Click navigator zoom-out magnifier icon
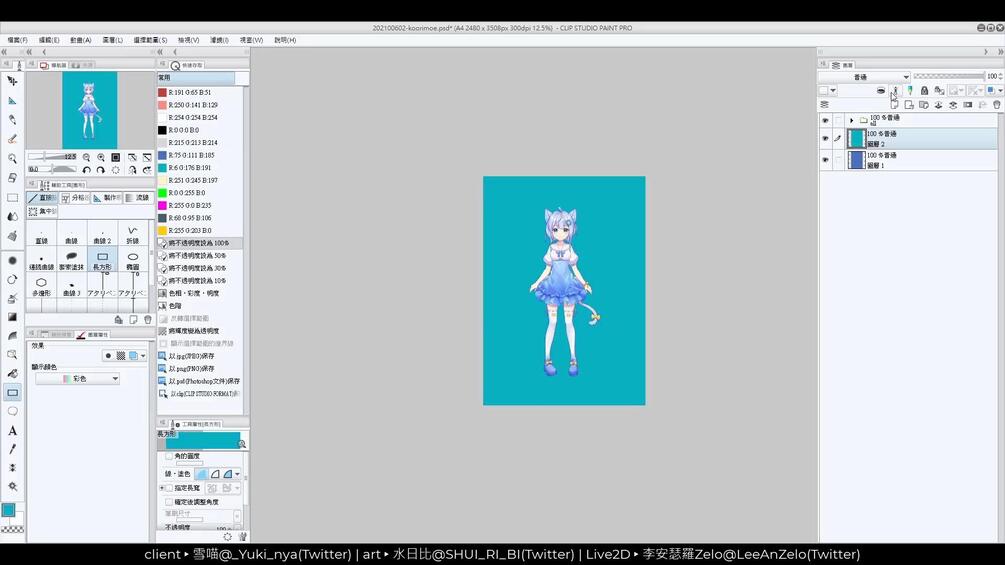The image size is (1005, 565). (x=86, y=158)
